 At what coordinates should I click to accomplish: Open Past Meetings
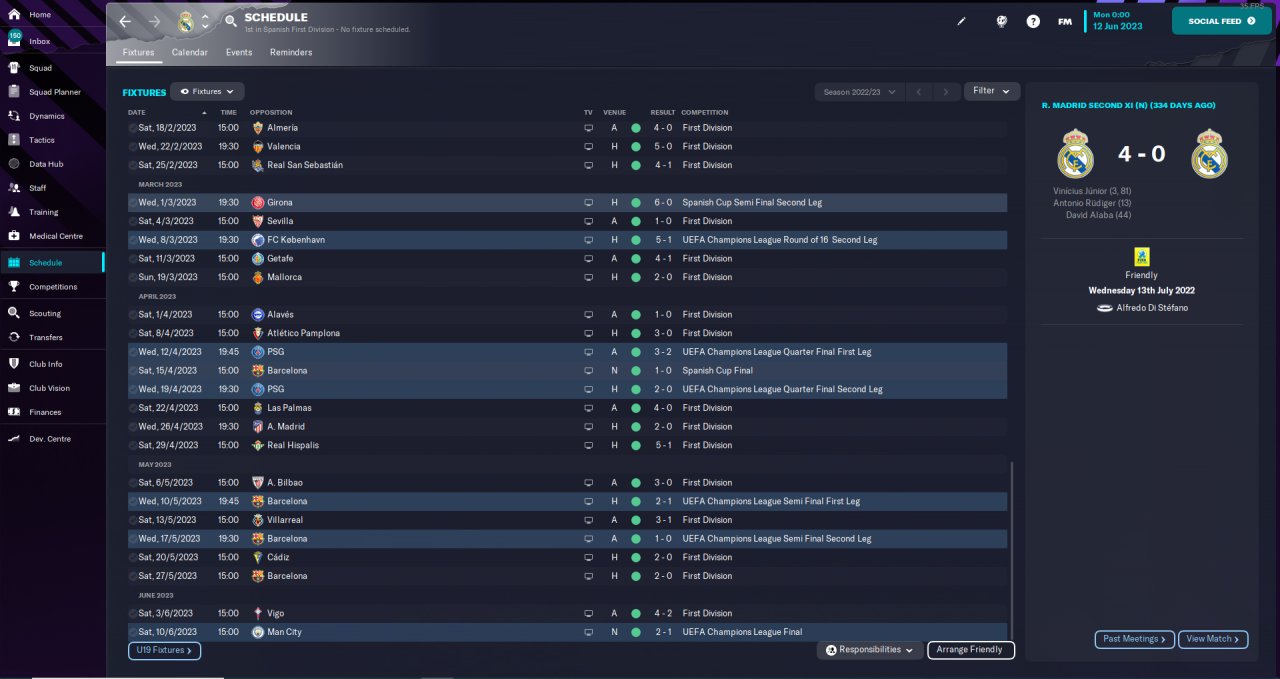click(x=1135, y=639)
